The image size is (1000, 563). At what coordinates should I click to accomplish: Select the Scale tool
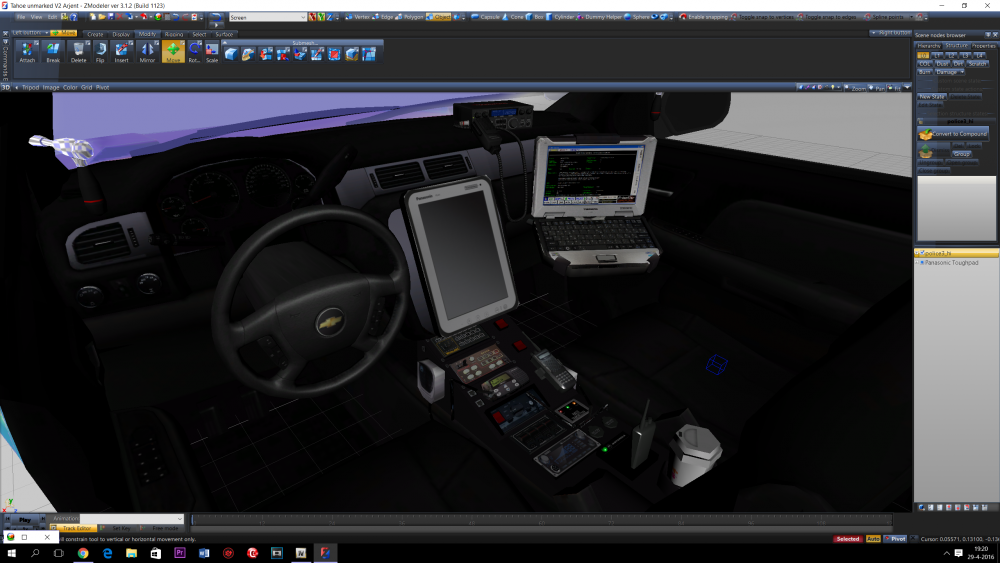(x=212, y=52)
